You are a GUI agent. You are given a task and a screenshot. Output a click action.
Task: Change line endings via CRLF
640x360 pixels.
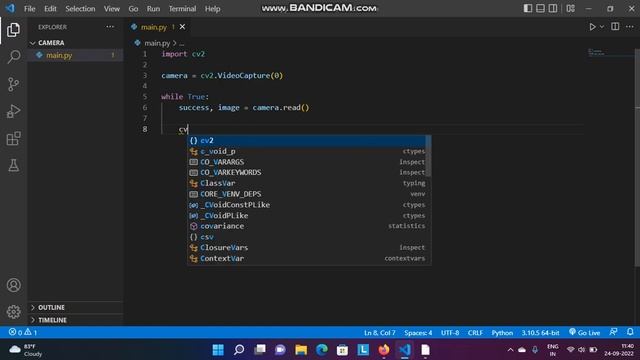pos(475,333)
